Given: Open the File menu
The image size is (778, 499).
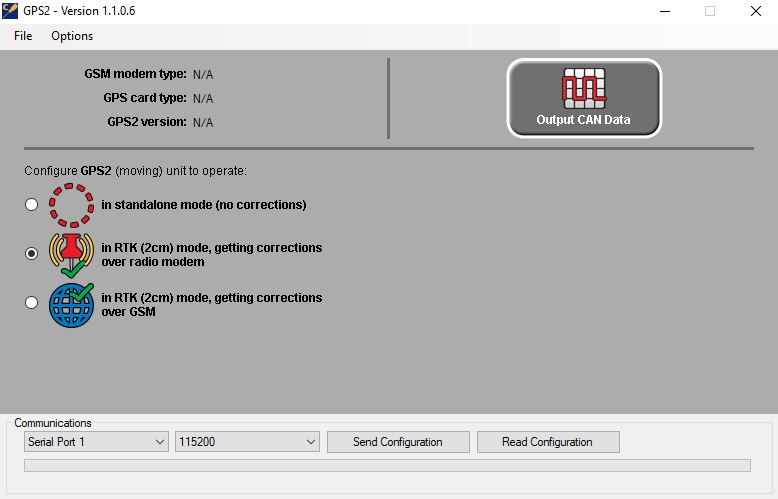Looking at the screenshot, I should click(x=23, y=36).
